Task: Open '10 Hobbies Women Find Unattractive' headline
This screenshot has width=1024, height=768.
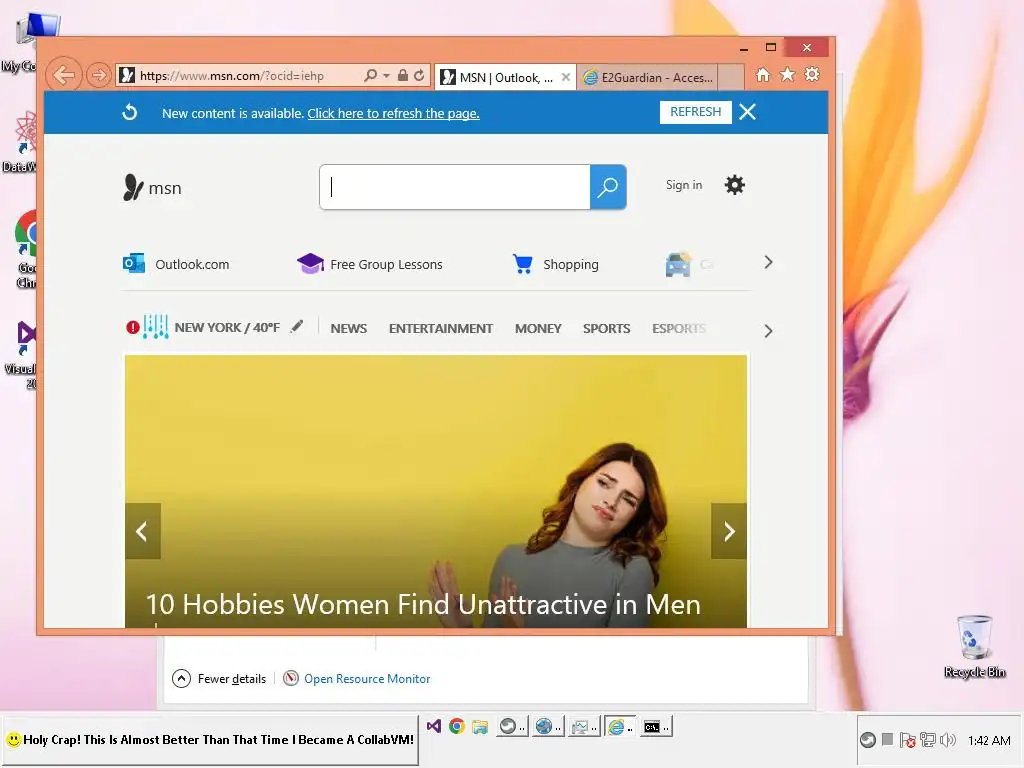Action: click(x=423, y=604)
